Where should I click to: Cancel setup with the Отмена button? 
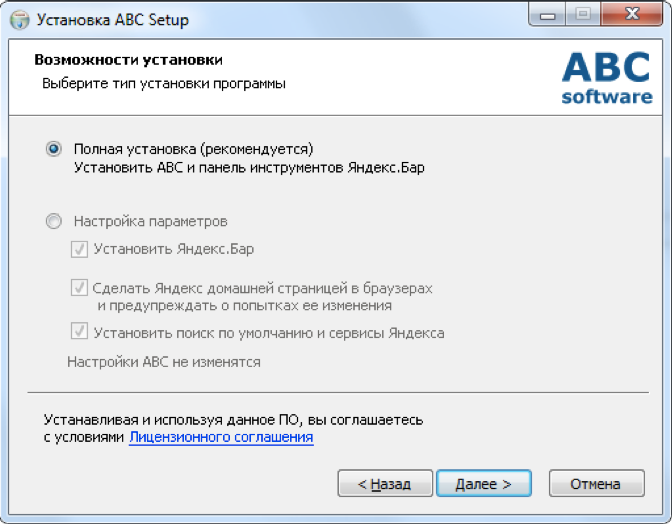[x=595, y=484]
